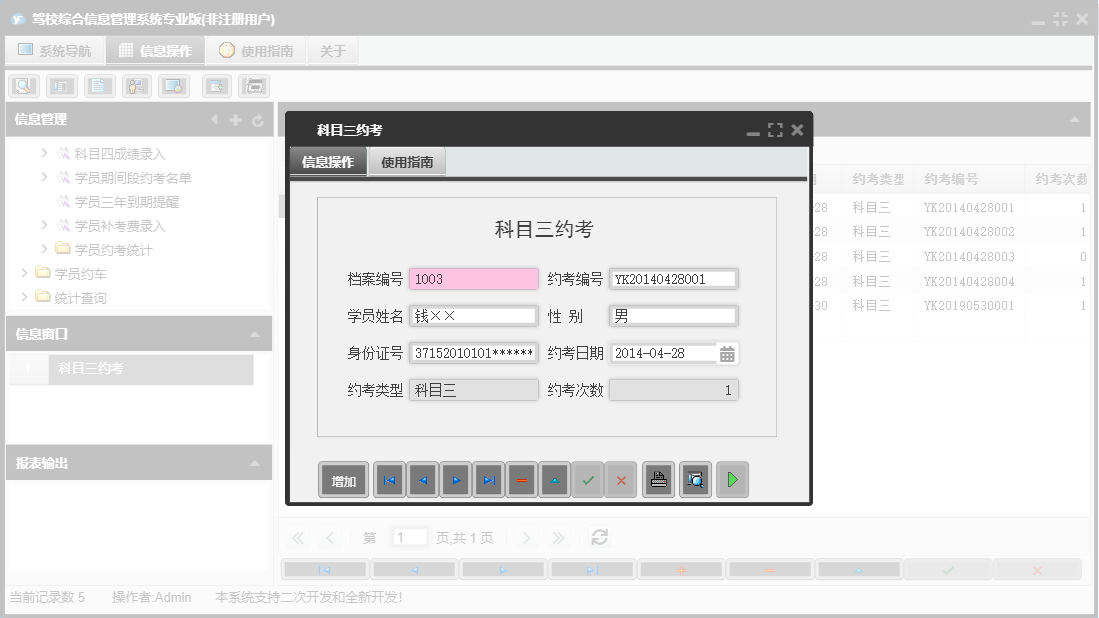Click the 增加 button to add record
The image size is (1099, 618).
(x=343, y=479)
